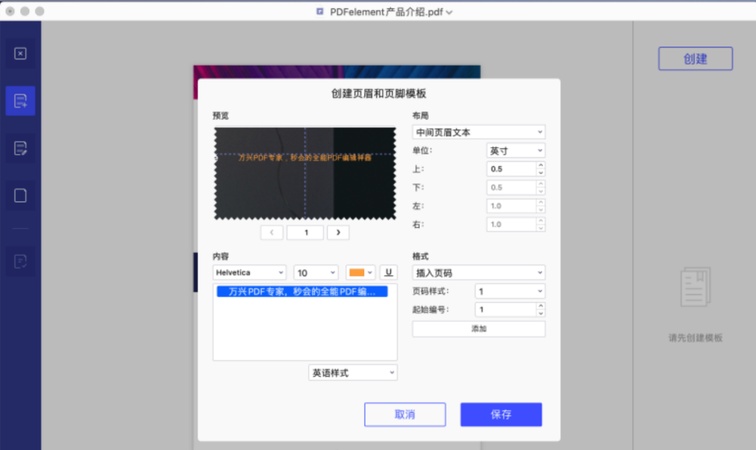
Task: Click the header preview thumbnail
Action: tap(305, 173)
